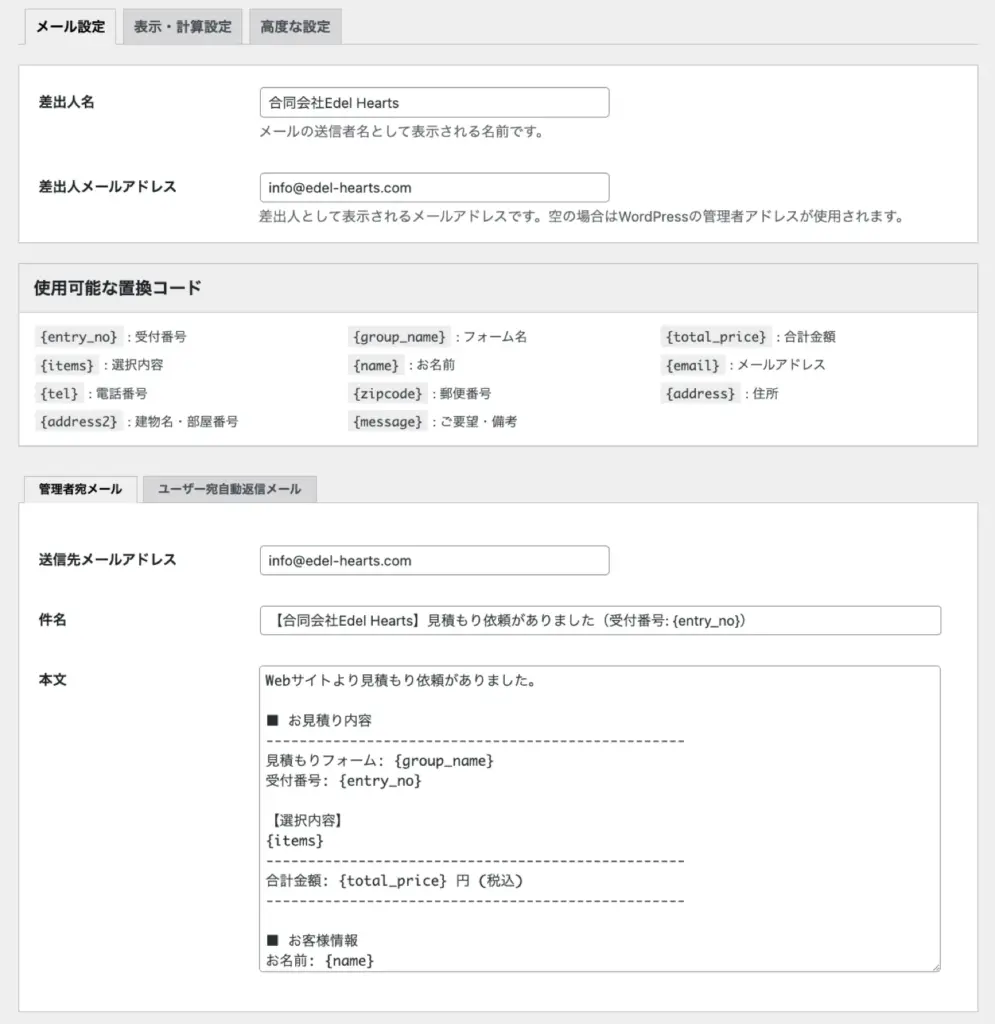Switch to the 表示・計算設定 tab
This screenshot has width=995, height=1024.
pos(182,27)
